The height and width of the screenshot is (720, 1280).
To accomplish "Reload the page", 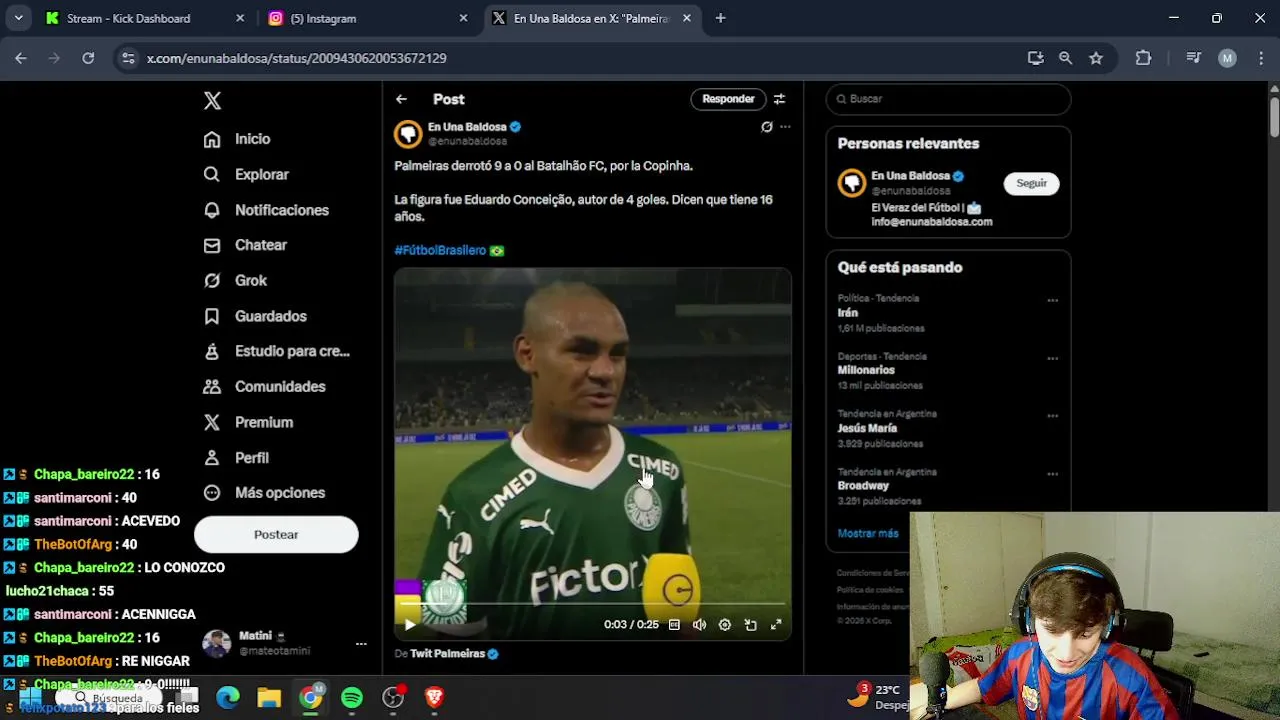I will coord(88,58).
